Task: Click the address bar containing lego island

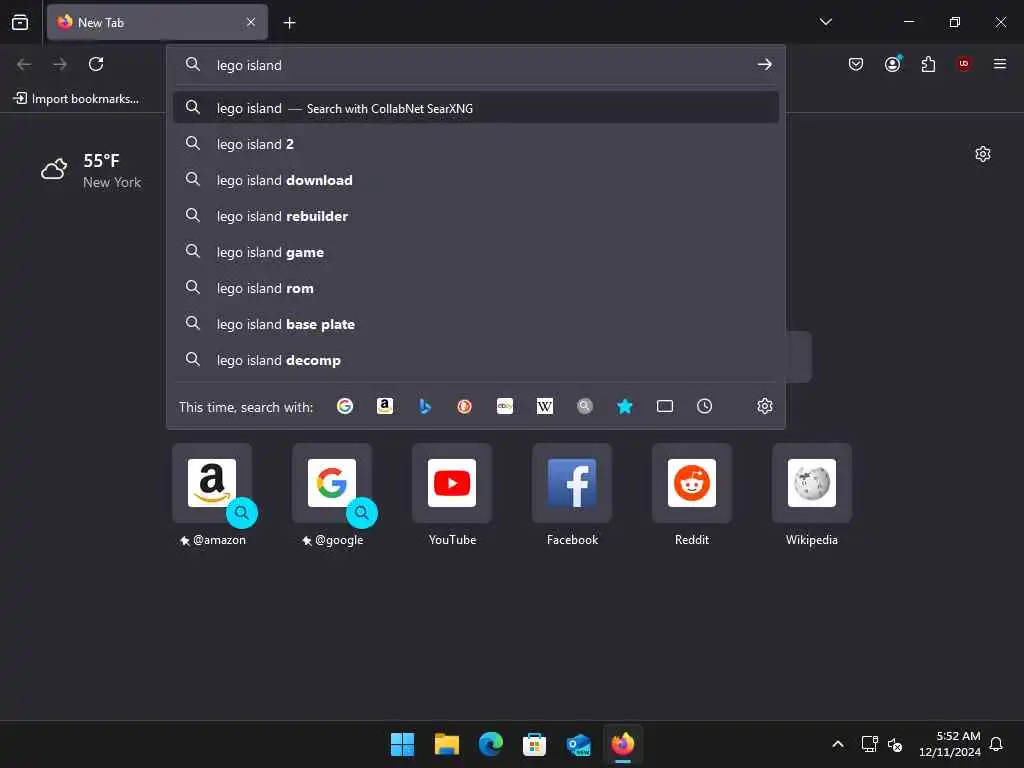Action: point(476,65)
